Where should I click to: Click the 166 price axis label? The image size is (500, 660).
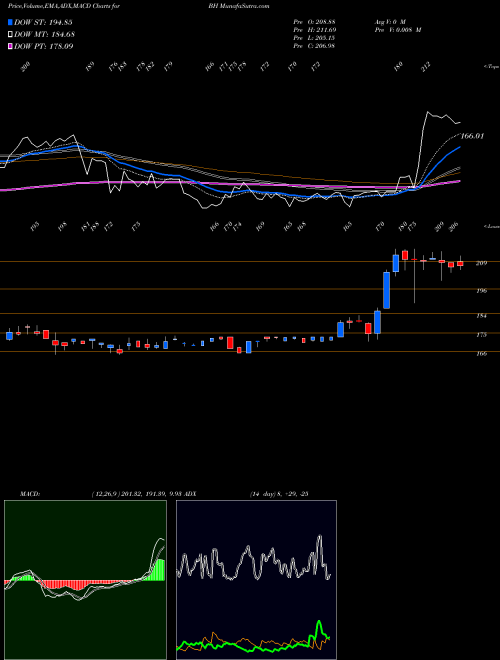coord(482,354)
